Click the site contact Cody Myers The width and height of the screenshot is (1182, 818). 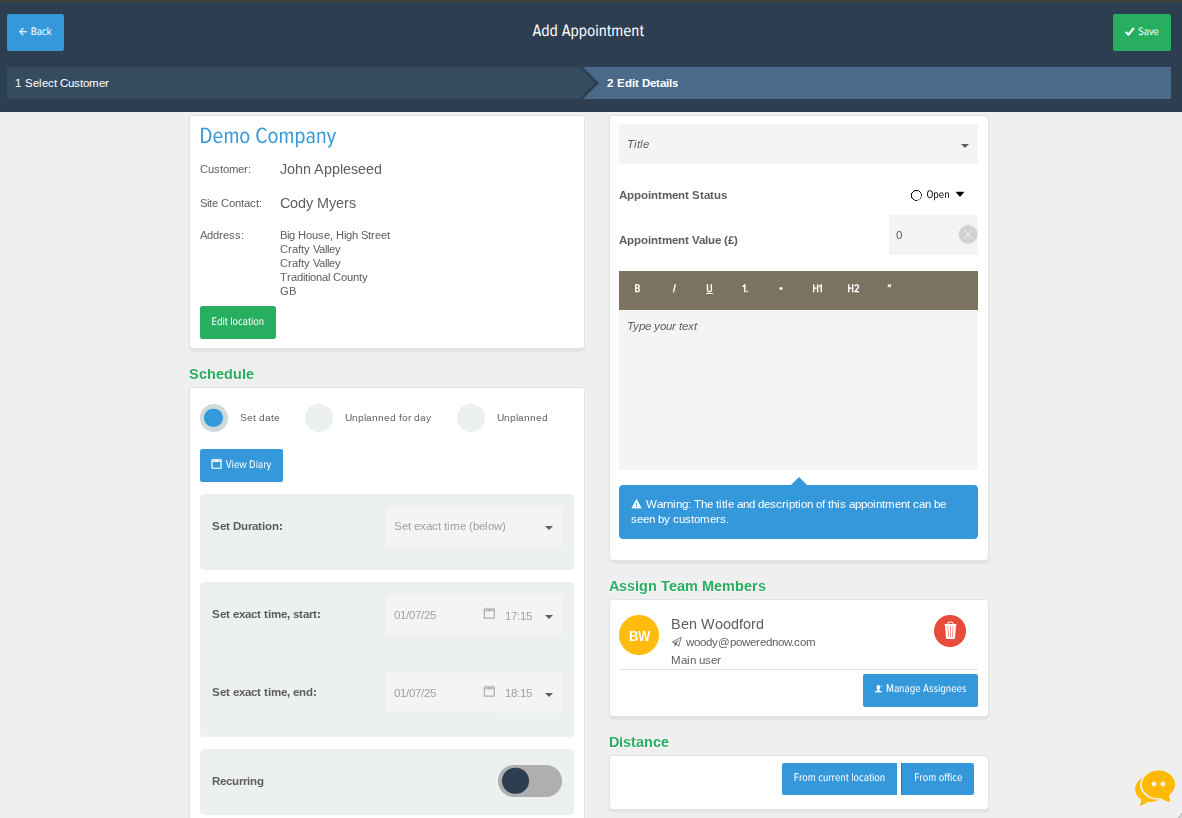[x=318, y=204]
